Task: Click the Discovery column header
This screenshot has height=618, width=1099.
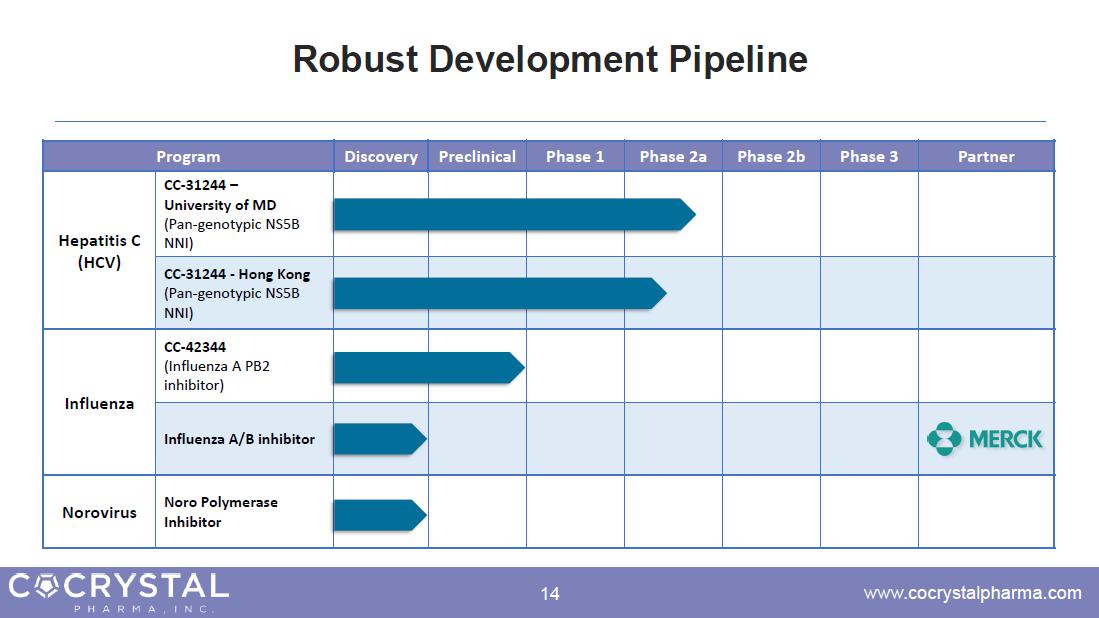Action: pyautogui.click(x=381, y=156)
